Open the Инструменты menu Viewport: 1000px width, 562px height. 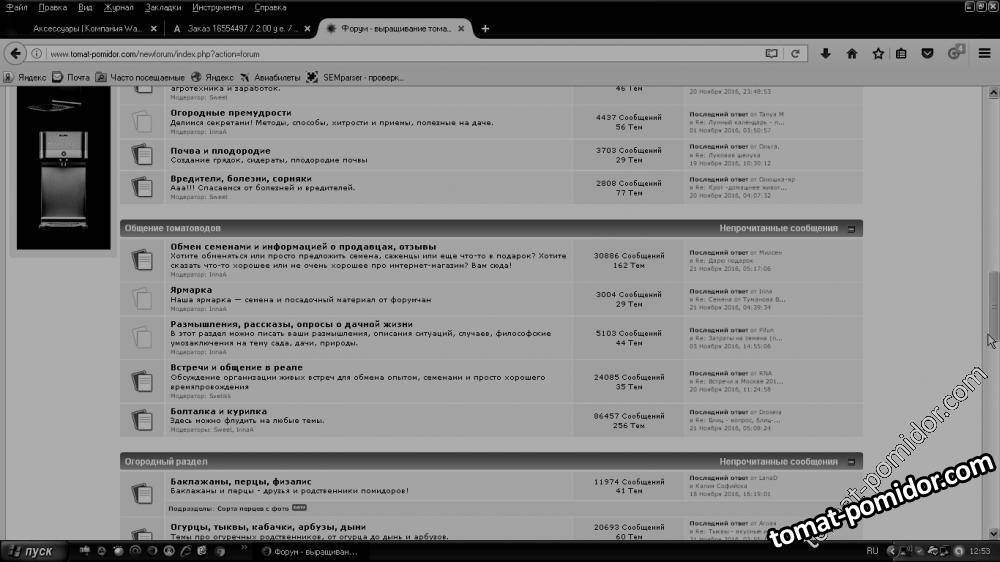pyautogui.click(x=216, y=7)
